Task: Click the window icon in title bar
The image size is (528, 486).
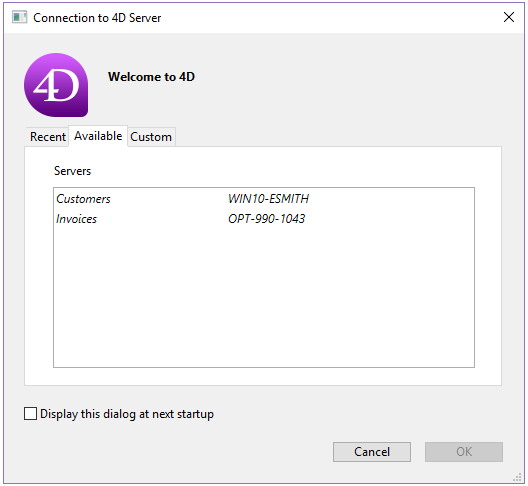Action: point(20,17)
